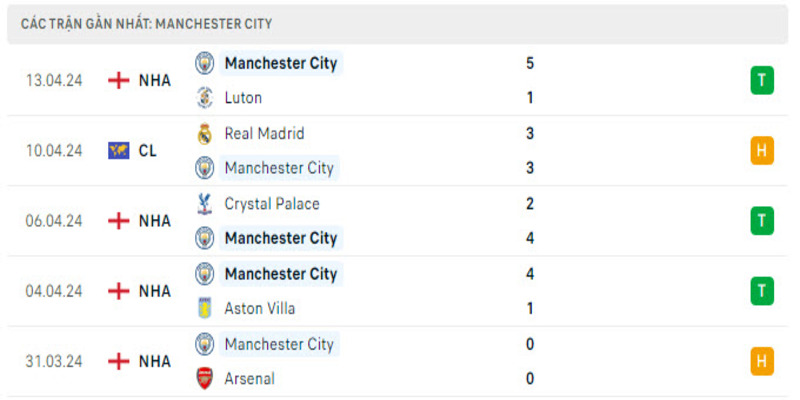Image resolution: width=800 pixels, height=400 pixels.
Task: Click green T badge for Crystal Palace match
Action: [x=762, y=221]
